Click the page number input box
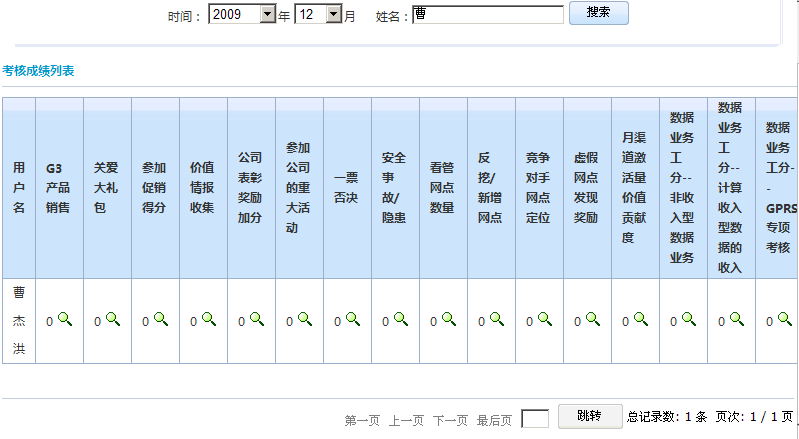Screen dimensions: 799x439 [535, 419]
